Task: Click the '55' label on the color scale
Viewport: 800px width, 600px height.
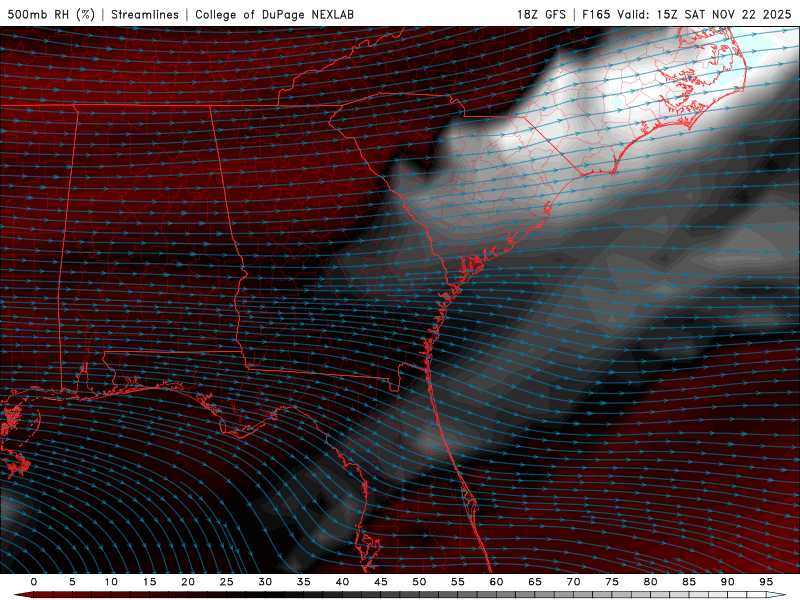Action: [458, 582]
